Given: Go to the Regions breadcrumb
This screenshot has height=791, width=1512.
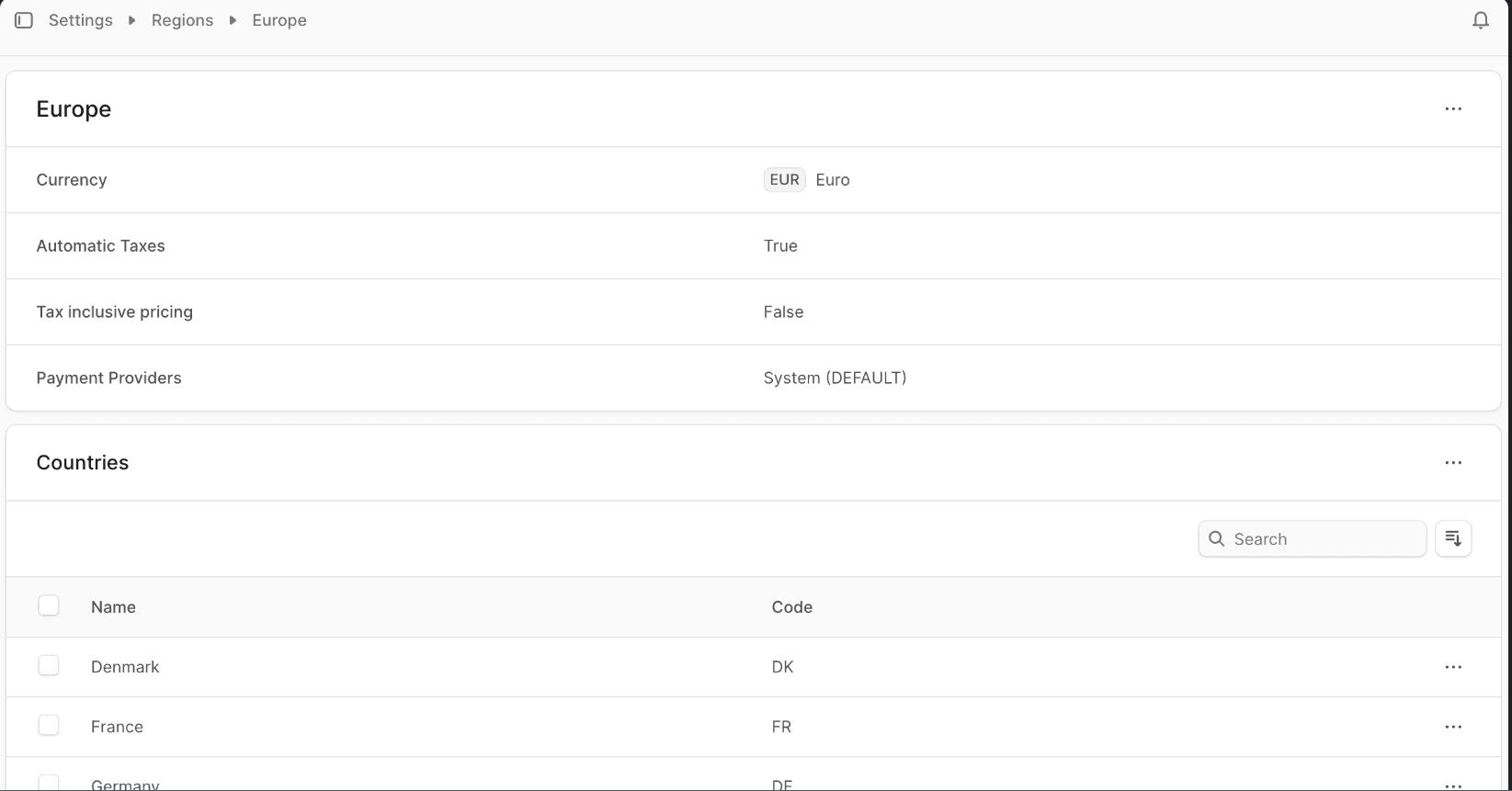Looking at the screenshot, I should (x=182, y=20).
